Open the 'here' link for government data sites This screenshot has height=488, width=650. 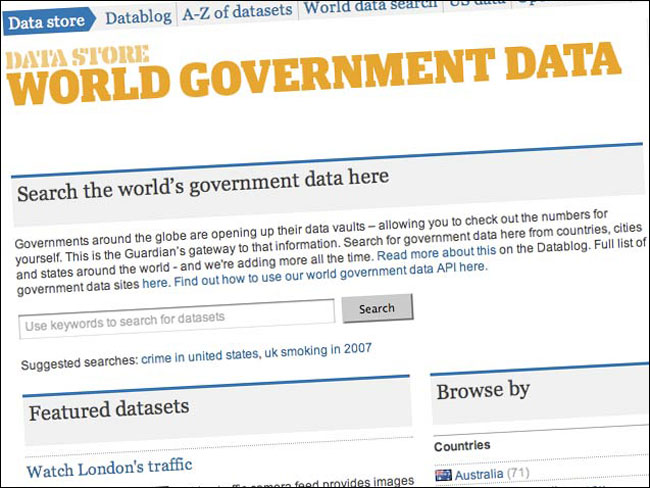point(155,284)
